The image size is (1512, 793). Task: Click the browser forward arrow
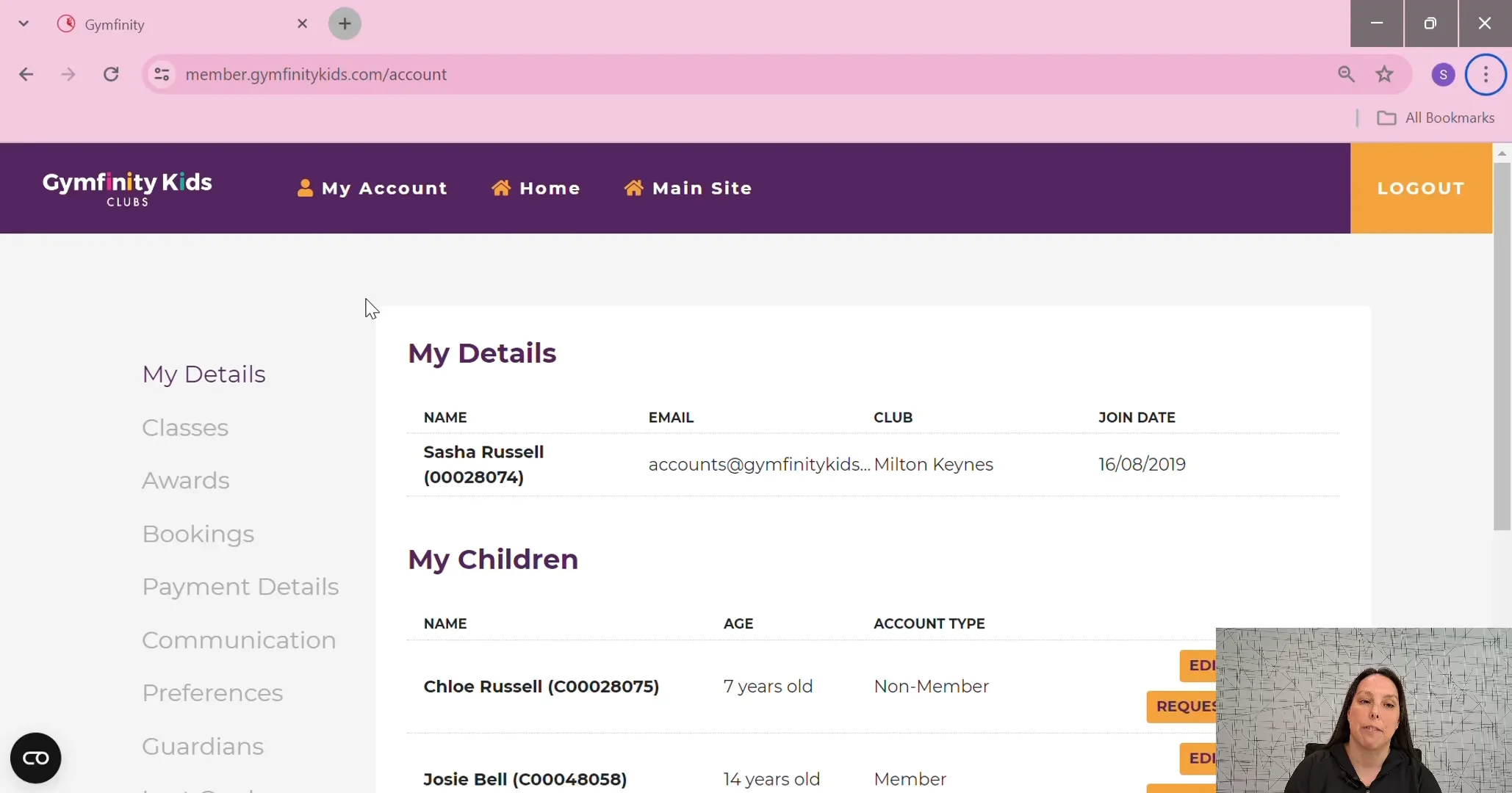tap(68, 74)
